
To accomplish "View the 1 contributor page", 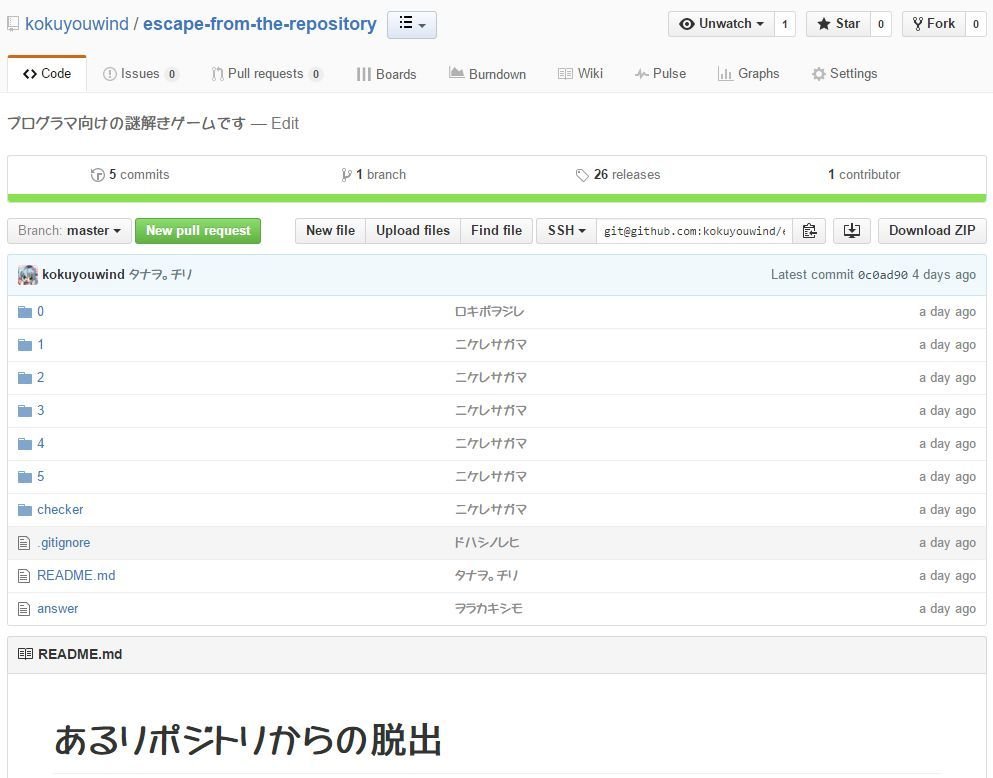I will [x=864, y=175].
